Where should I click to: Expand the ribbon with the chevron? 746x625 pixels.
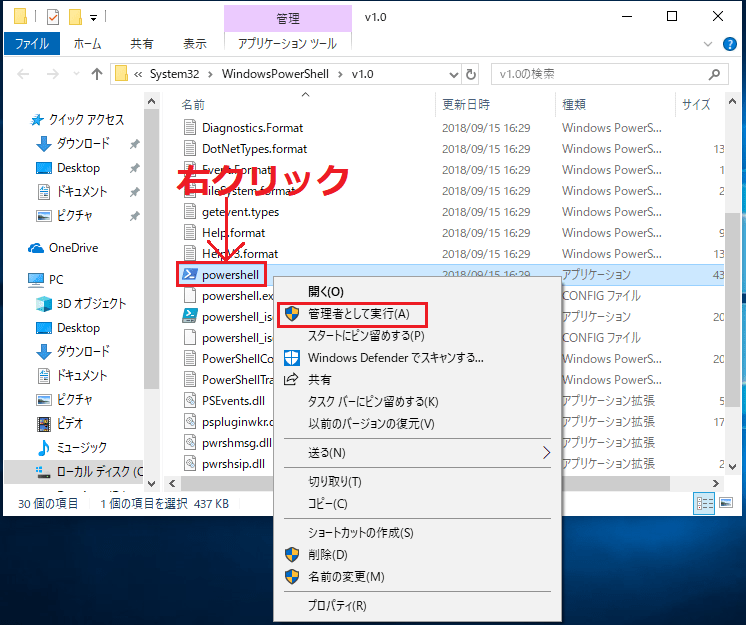pyautogui.click(x=708, y=44)
